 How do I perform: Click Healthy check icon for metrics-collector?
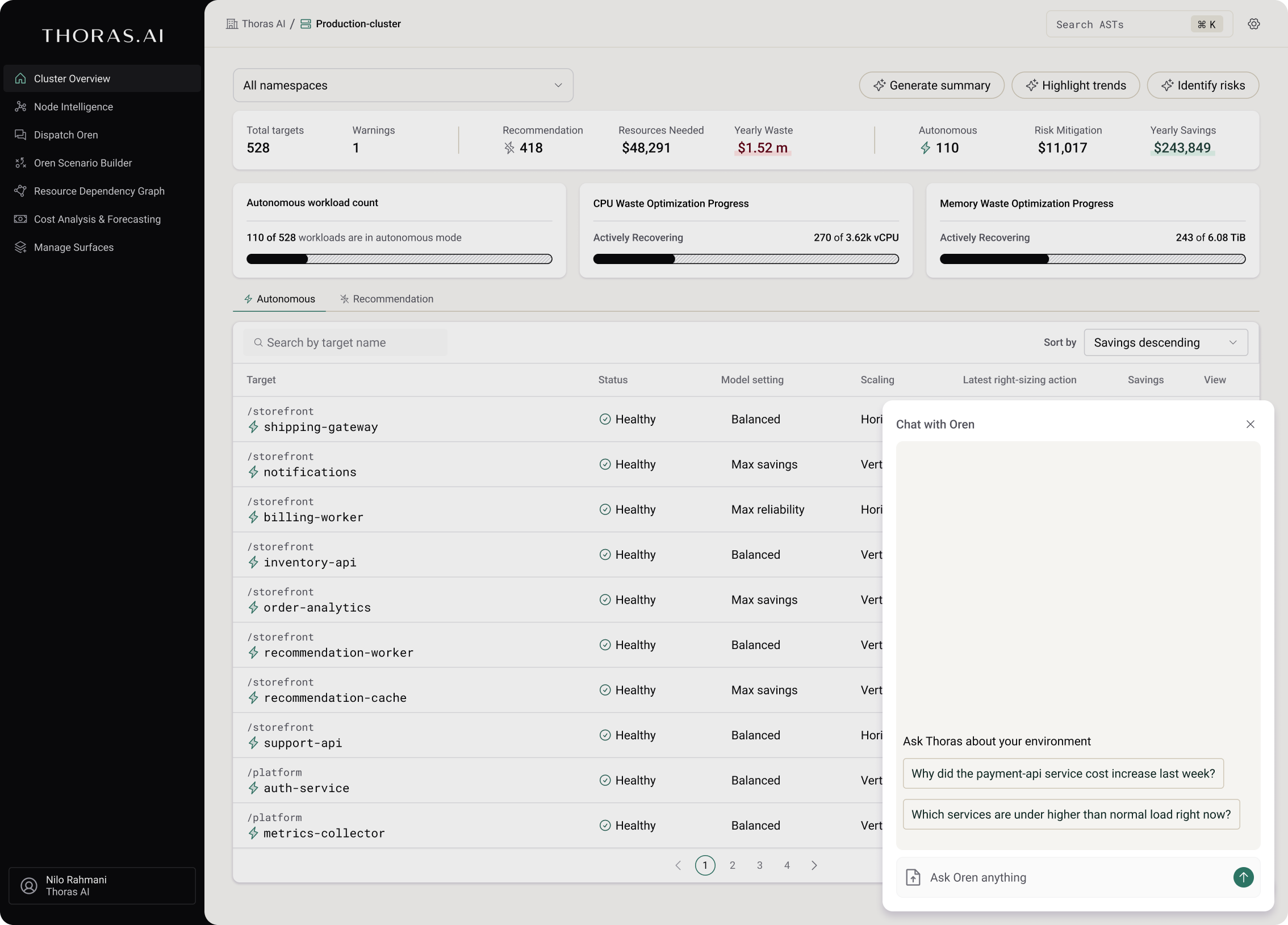(x=605, y=826)
